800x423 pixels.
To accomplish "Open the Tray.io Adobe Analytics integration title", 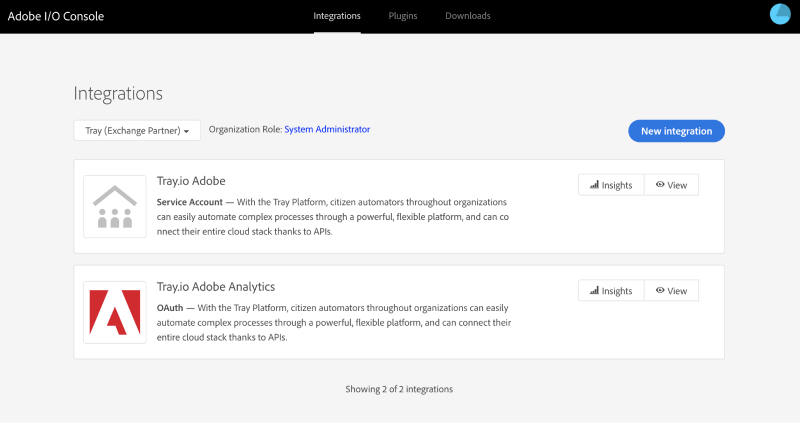I will [x=215, y=287].
